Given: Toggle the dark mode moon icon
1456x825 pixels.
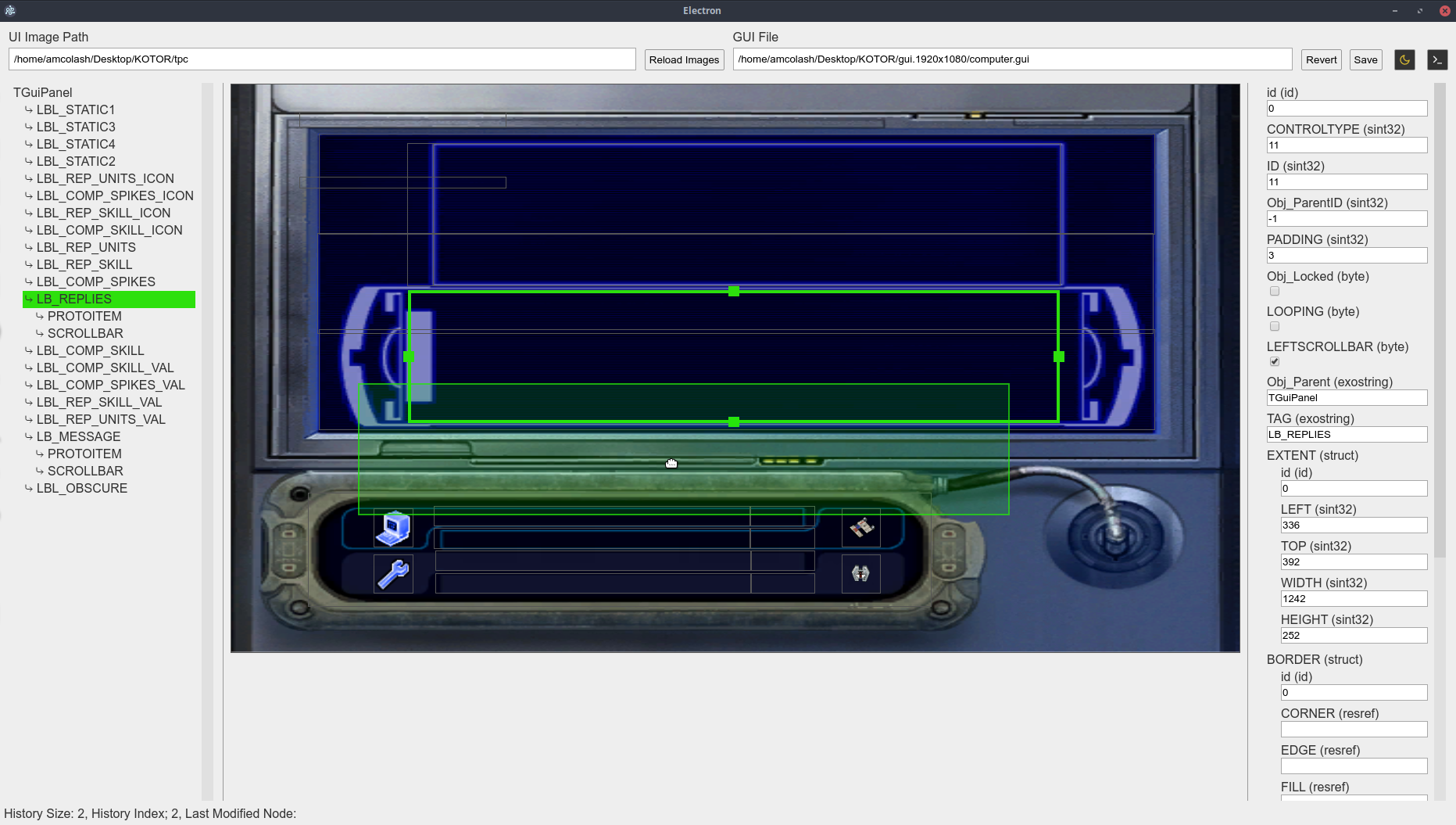Looking at the screenshot, I should pyautogui.click(x=1404, y=59).
